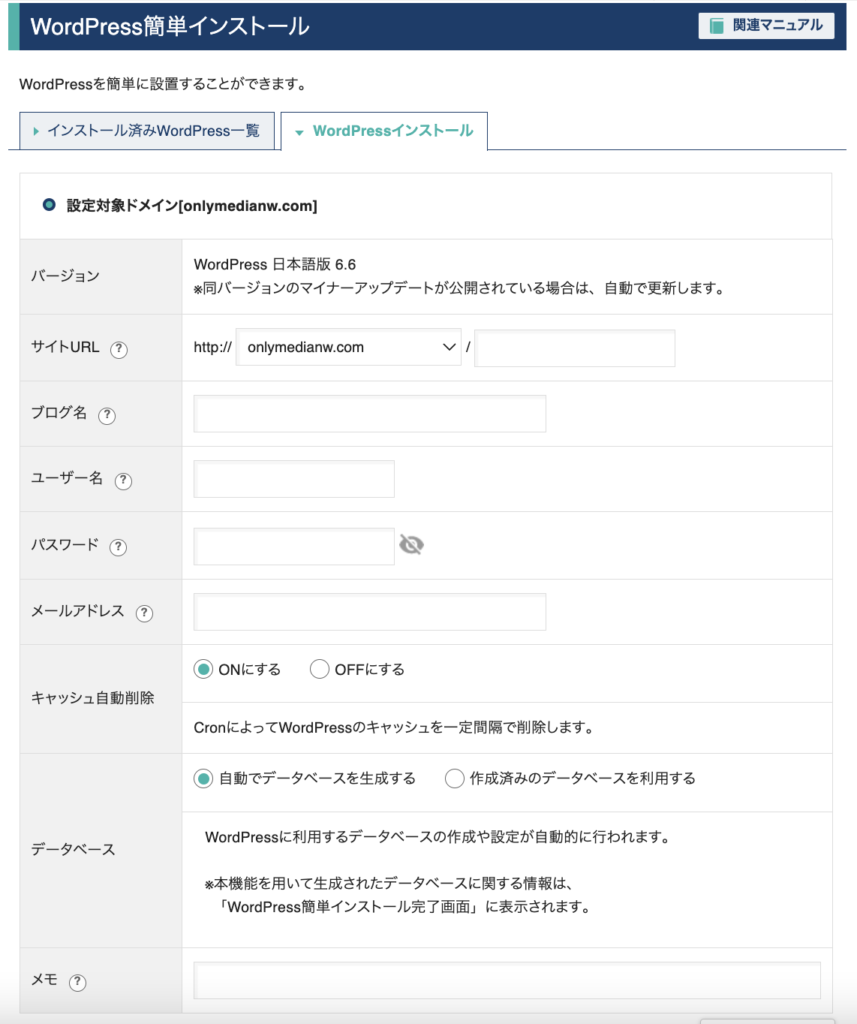The width and height of the screenshot is (857, 1024).
Task: Switch to インストール済みWordPress一覧 tab
Action: pos(146,131)
